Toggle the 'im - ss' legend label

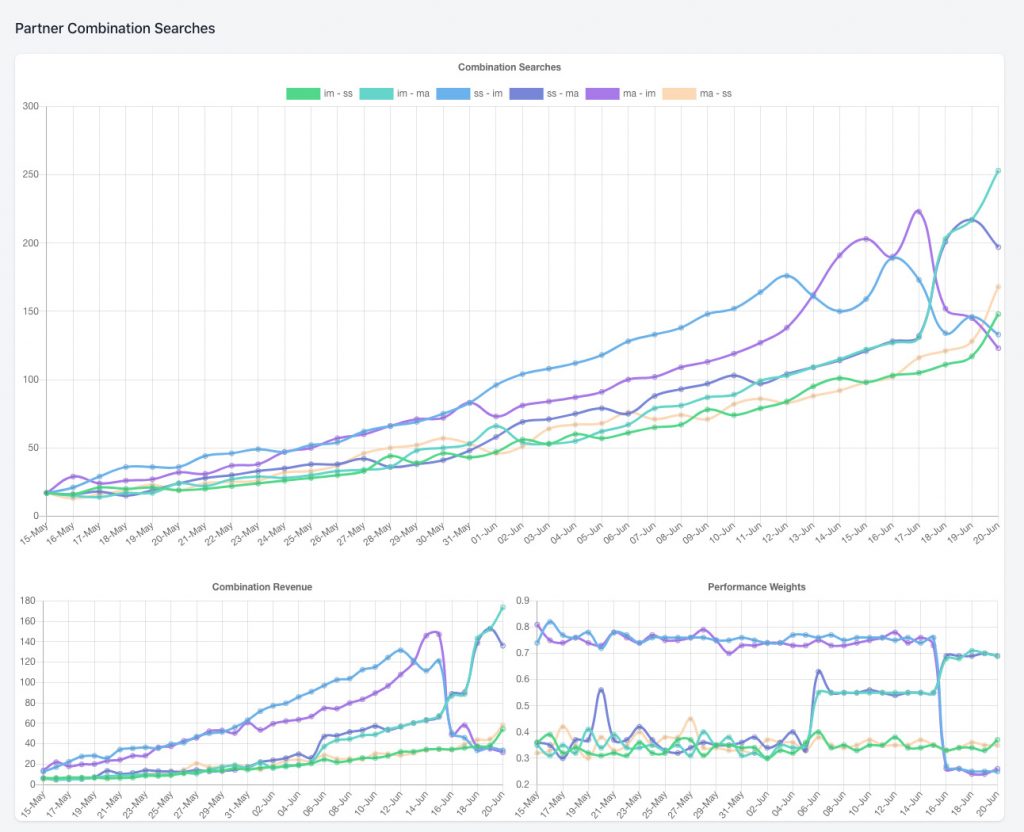coord(338,93)
